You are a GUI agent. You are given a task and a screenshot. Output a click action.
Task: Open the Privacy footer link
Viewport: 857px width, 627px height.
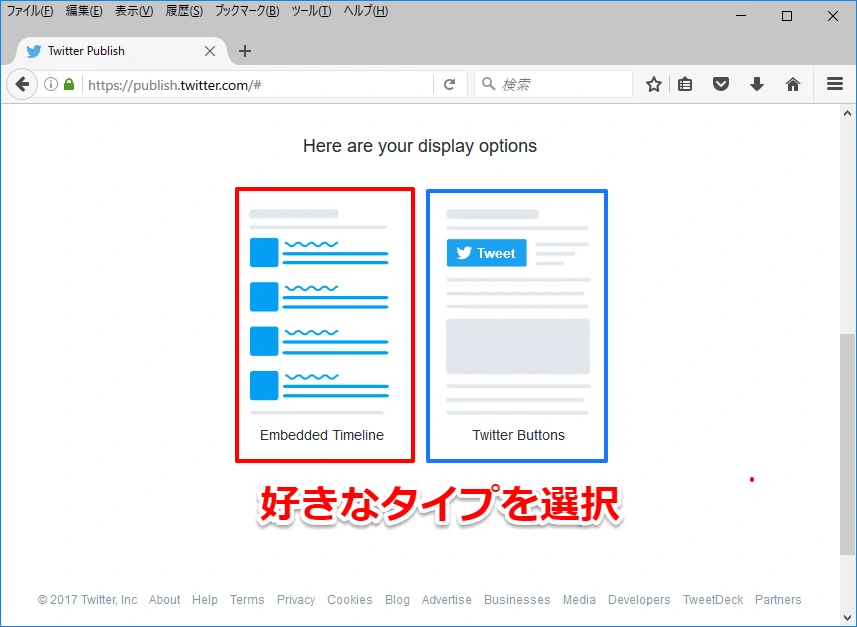[296, 600]
